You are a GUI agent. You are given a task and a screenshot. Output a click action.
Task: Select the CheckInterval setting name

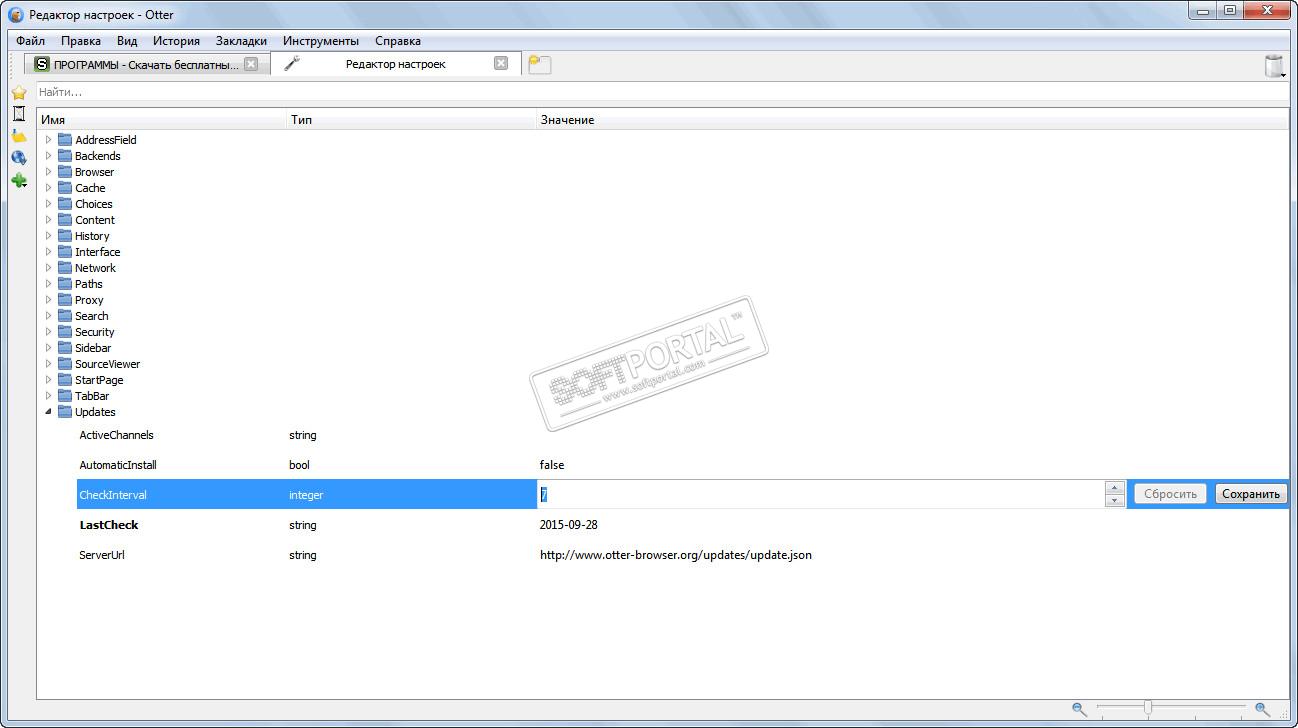click(x=113, y=495)
